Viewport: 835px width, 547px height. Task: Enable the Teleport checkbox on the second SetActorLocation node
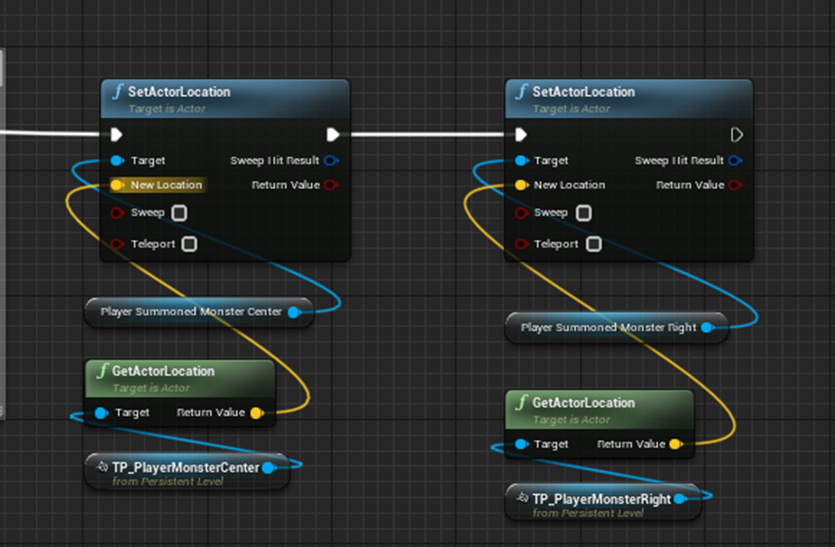[x=594, y=244]
